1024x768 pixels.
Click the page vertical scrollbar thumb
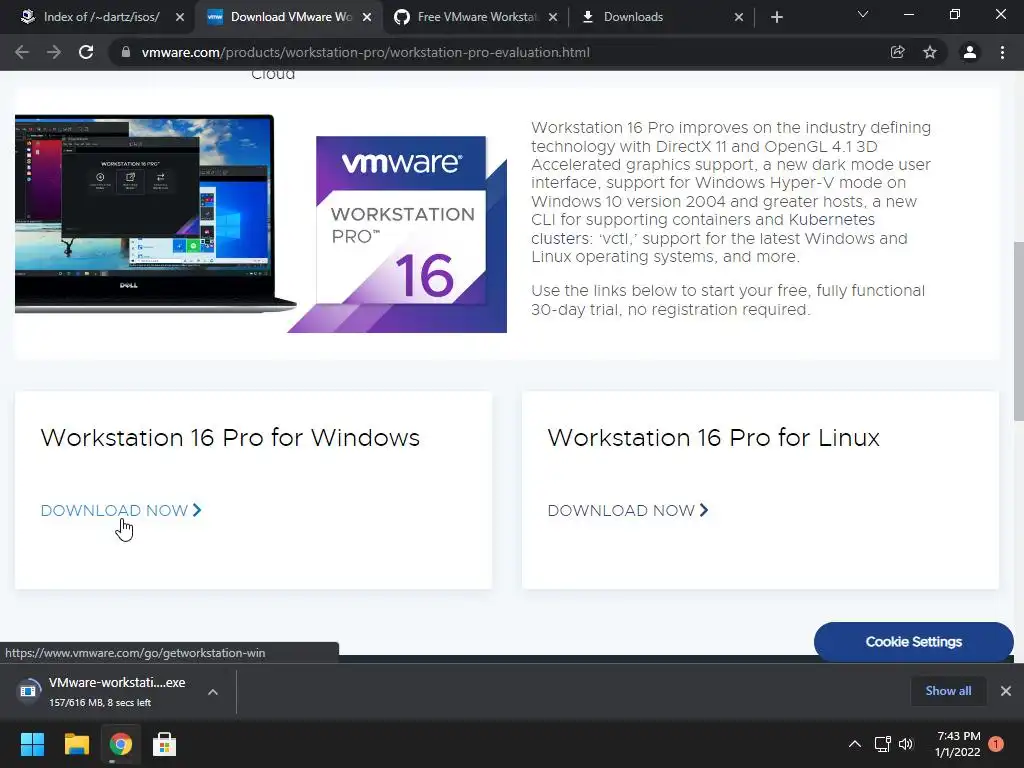(x=1018, y=332)
